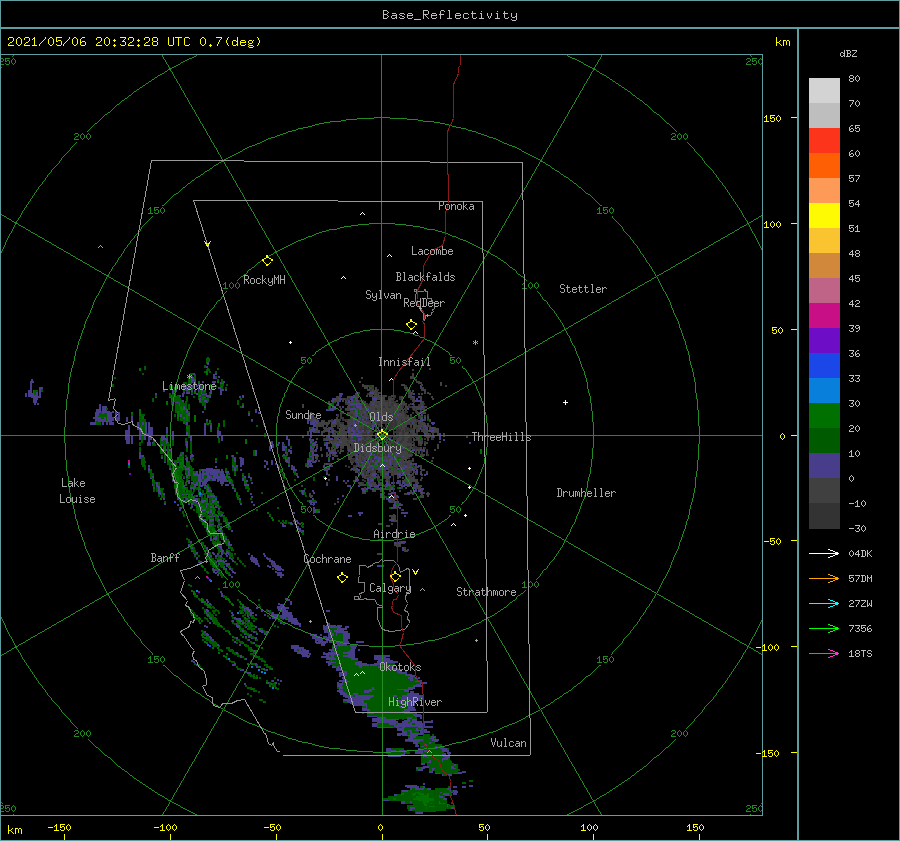Select the yellow diamond marker near RockyMH

267,261
